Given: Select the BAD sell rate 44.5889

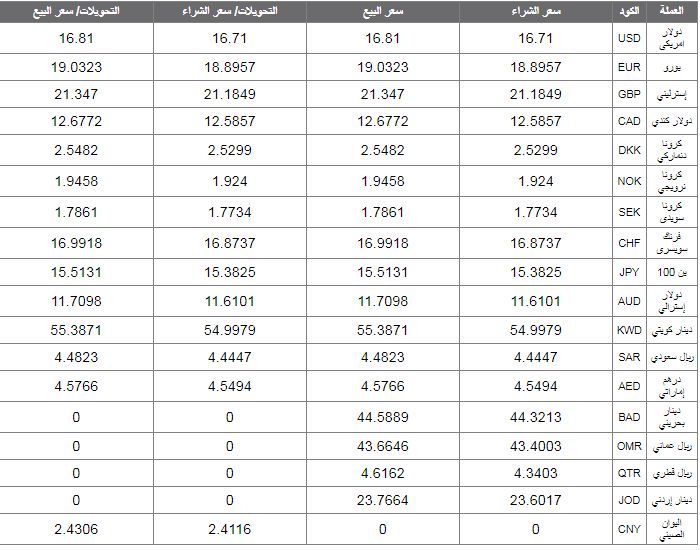Looking at the screenshot, I should tap(383, 417).
